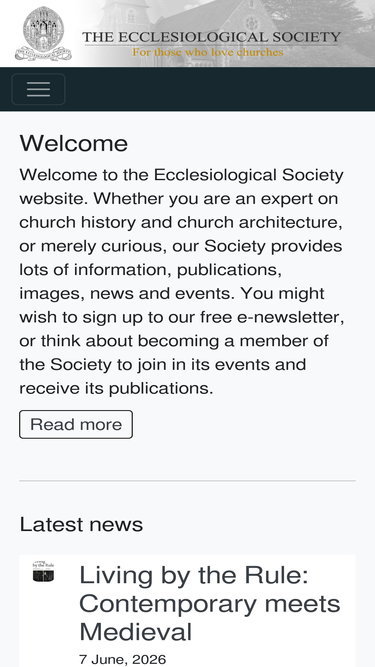
Task: Click the dark navigation bar beside the menu toggle
Action: (x=220, y=89)
